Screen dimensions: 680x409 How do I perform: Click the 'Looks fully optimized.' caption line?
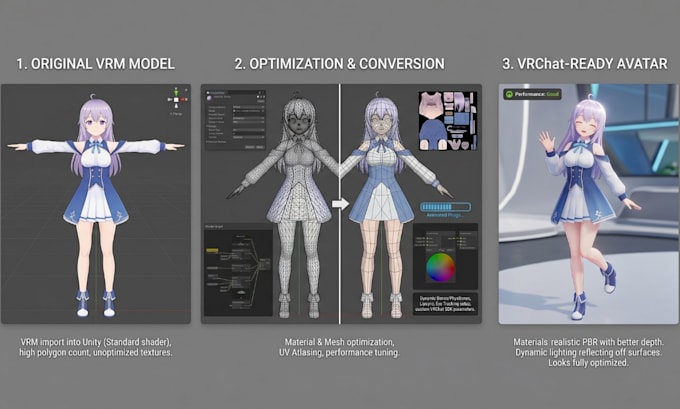(588, 363)
